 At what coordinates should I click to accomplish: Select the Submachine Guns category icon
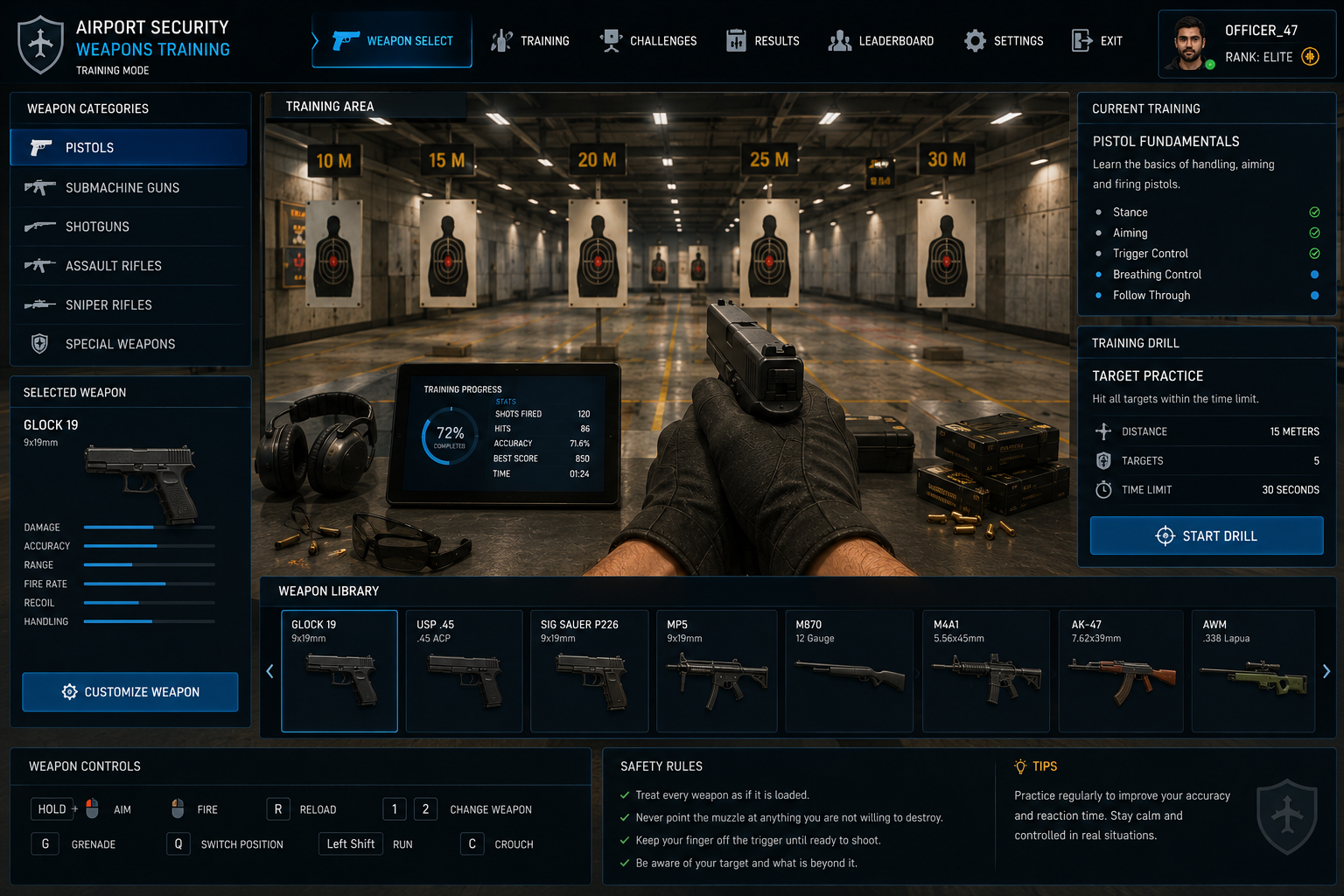[40, 187]
